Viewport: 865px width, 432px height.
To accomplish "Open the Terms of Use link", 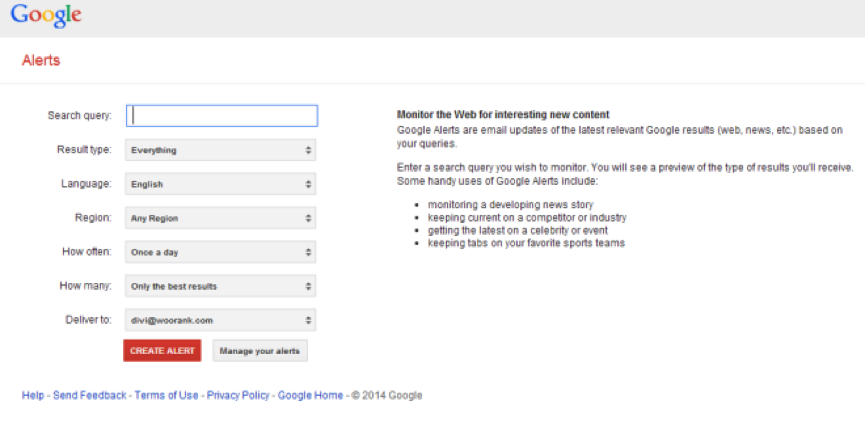I will 167,396.
